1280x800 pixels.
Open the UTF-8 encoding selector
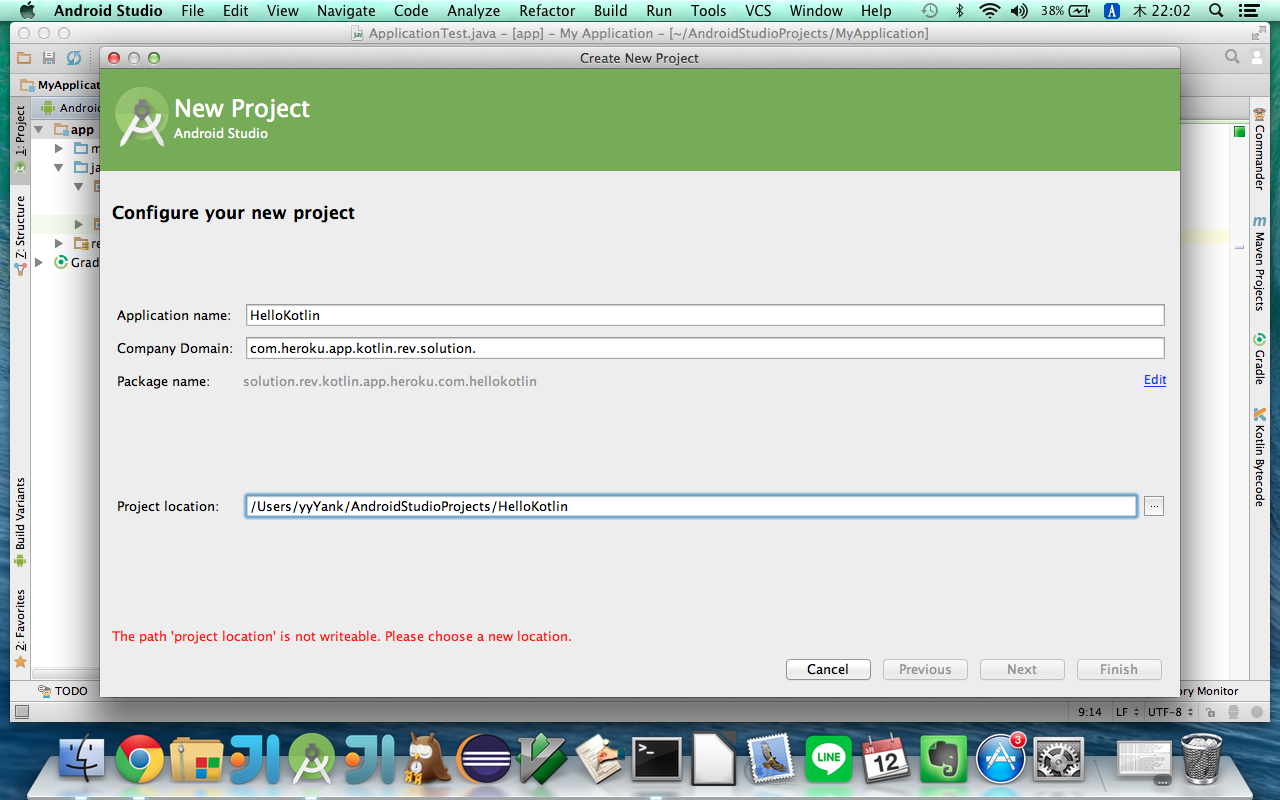click(x=1171, y=712)
